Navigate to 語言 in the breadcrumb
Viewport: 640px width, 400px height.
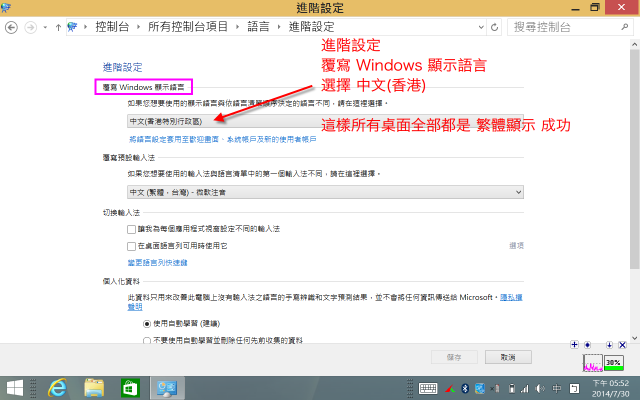click(x=258, y=27)
